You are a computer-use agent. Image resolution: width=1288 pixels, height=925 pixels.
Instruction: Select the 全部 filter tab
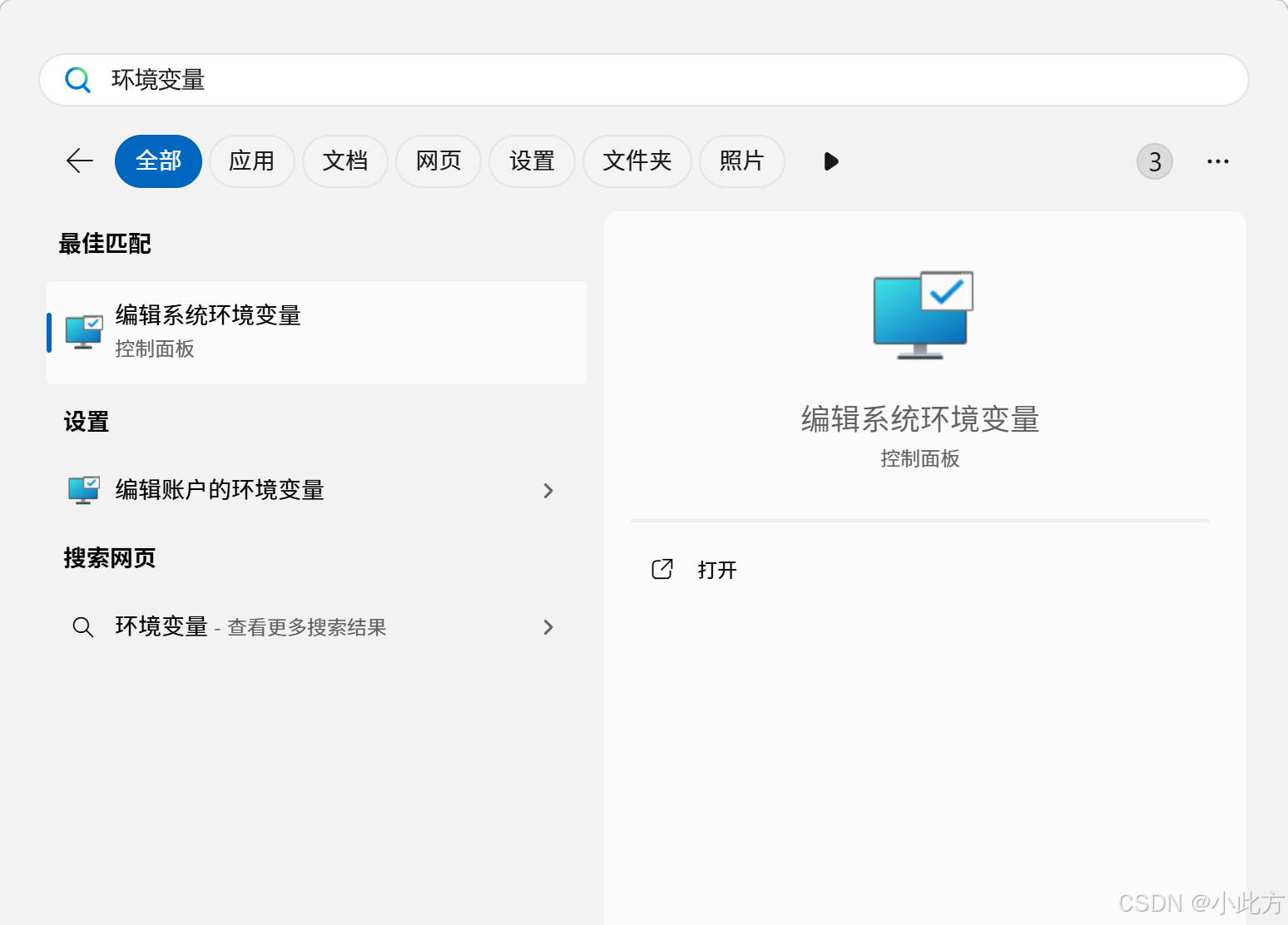pos(158,161)
